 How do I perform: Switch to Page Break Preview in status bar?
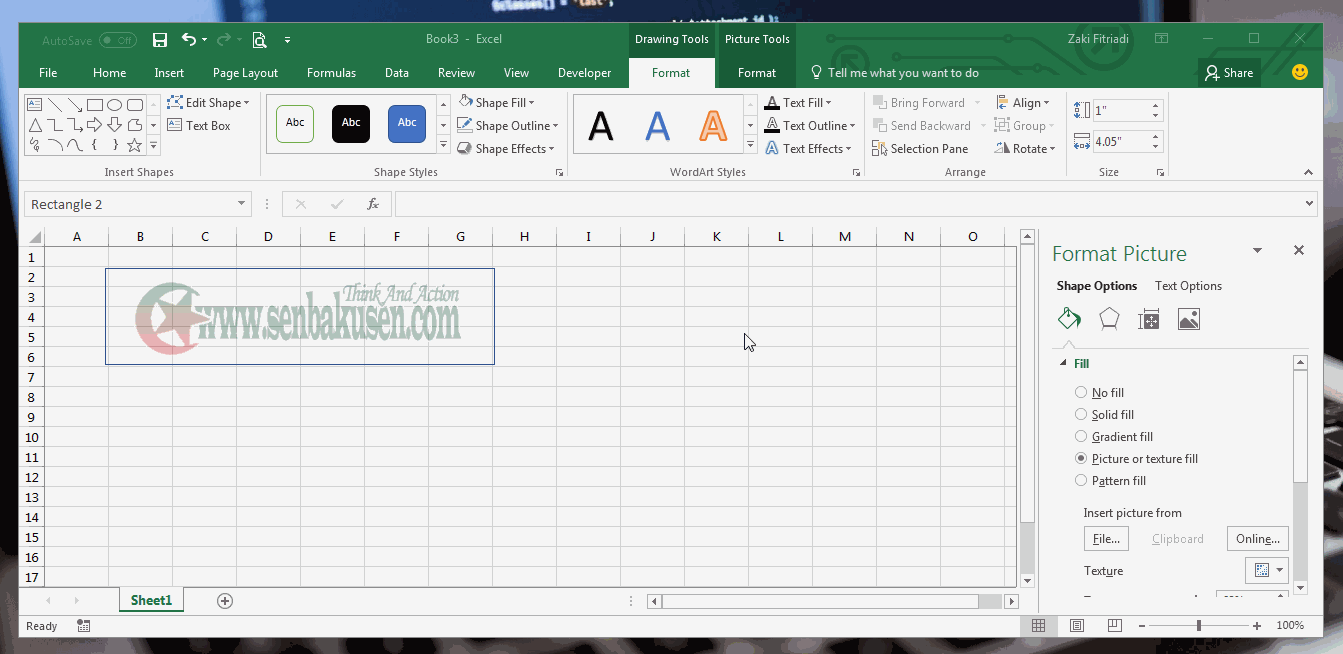pos(1113,626)
